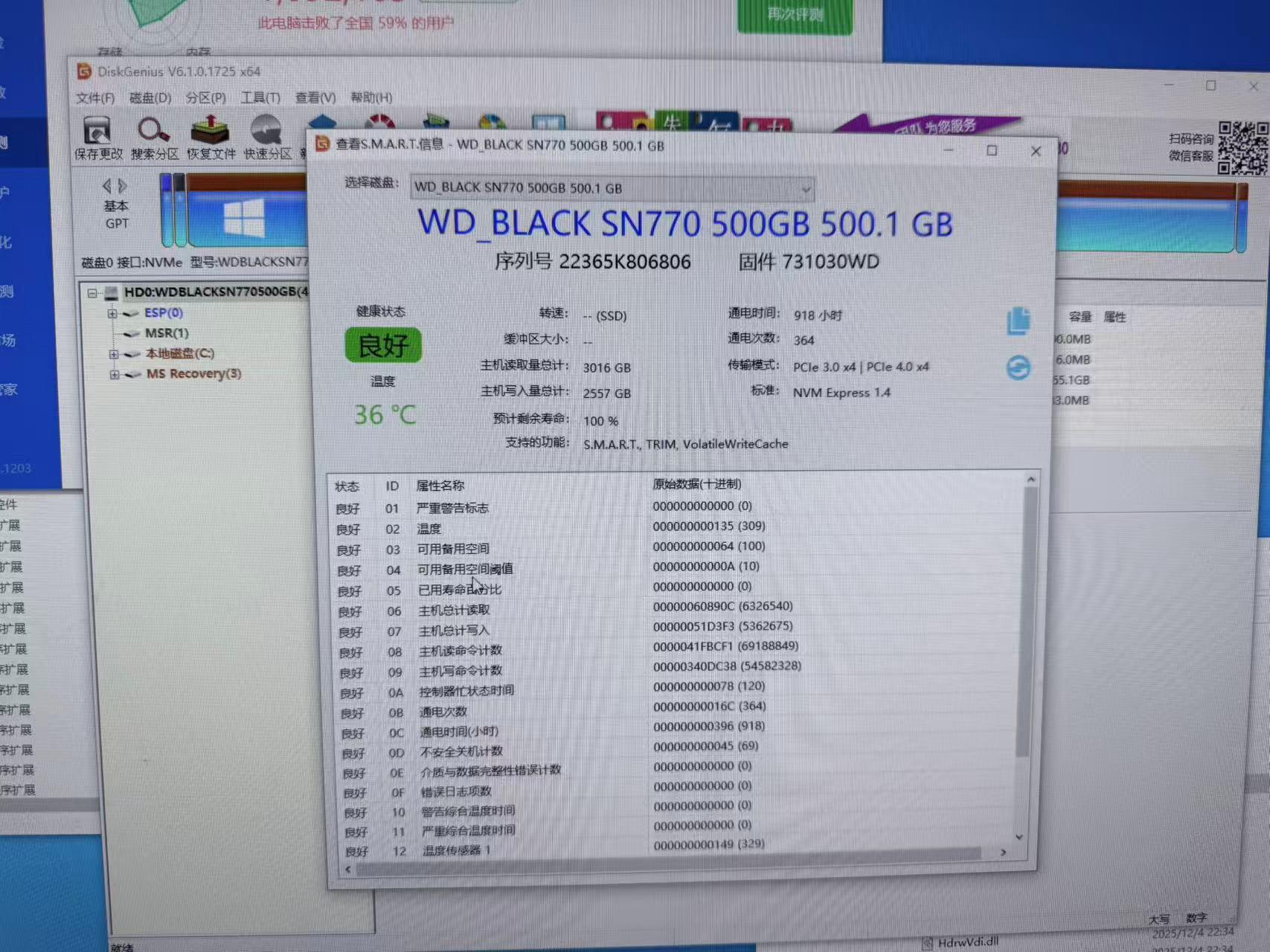Open the disk selection dropdown for WD_BLACK SN770
This screenshot has width=1270, height=952.
tap(805, 189)
